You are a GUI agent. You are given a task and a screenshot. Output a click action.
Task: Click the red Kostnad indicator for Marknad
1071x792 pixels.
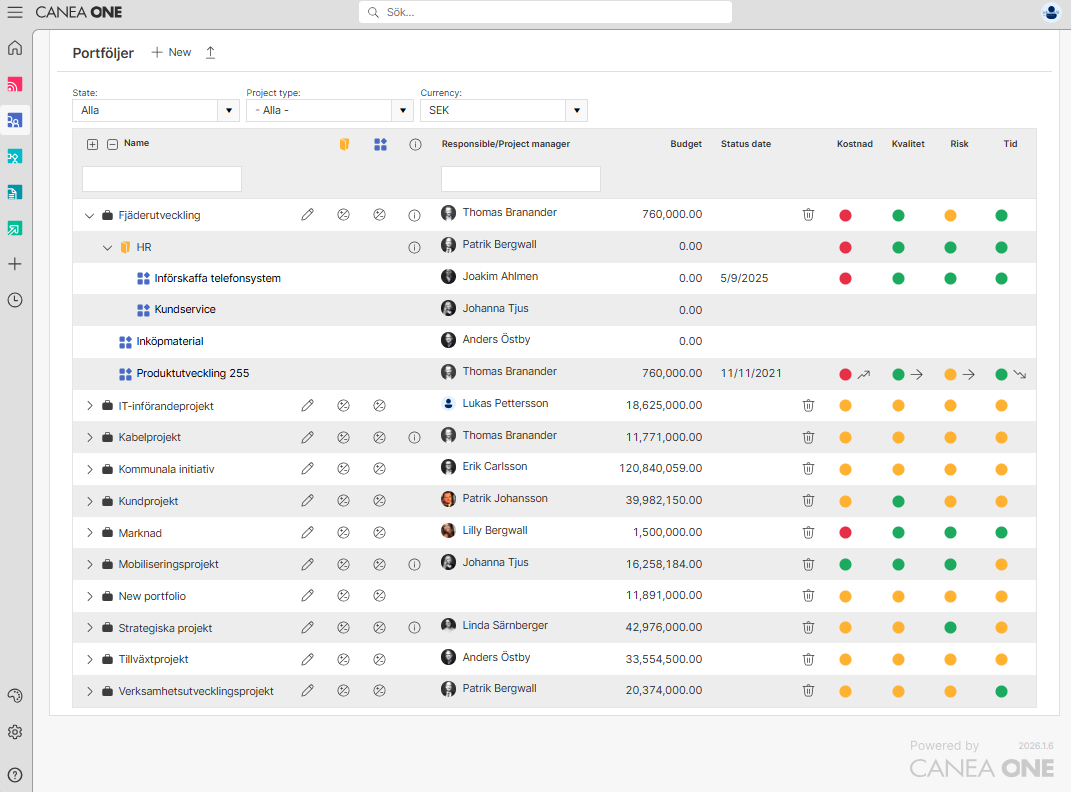pos(846,533)
